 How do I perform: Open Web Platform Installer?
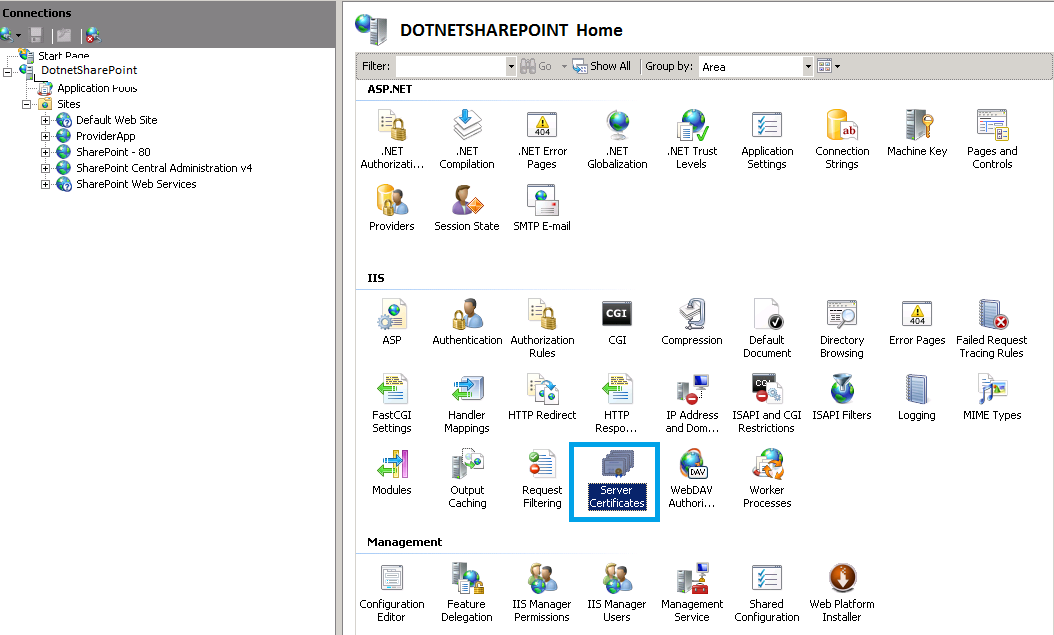click(842, 593)
